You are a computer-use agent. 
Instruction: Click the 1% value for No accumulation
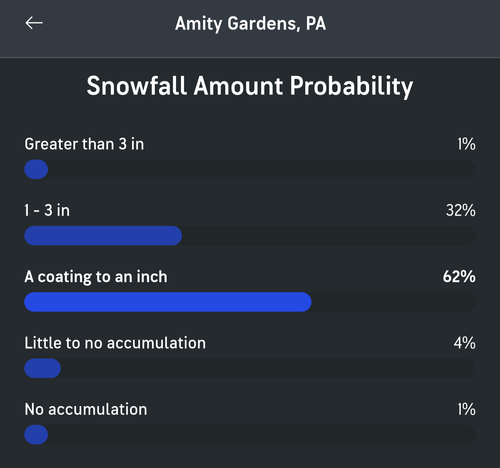pyautogui.click(x=466, y=409)
